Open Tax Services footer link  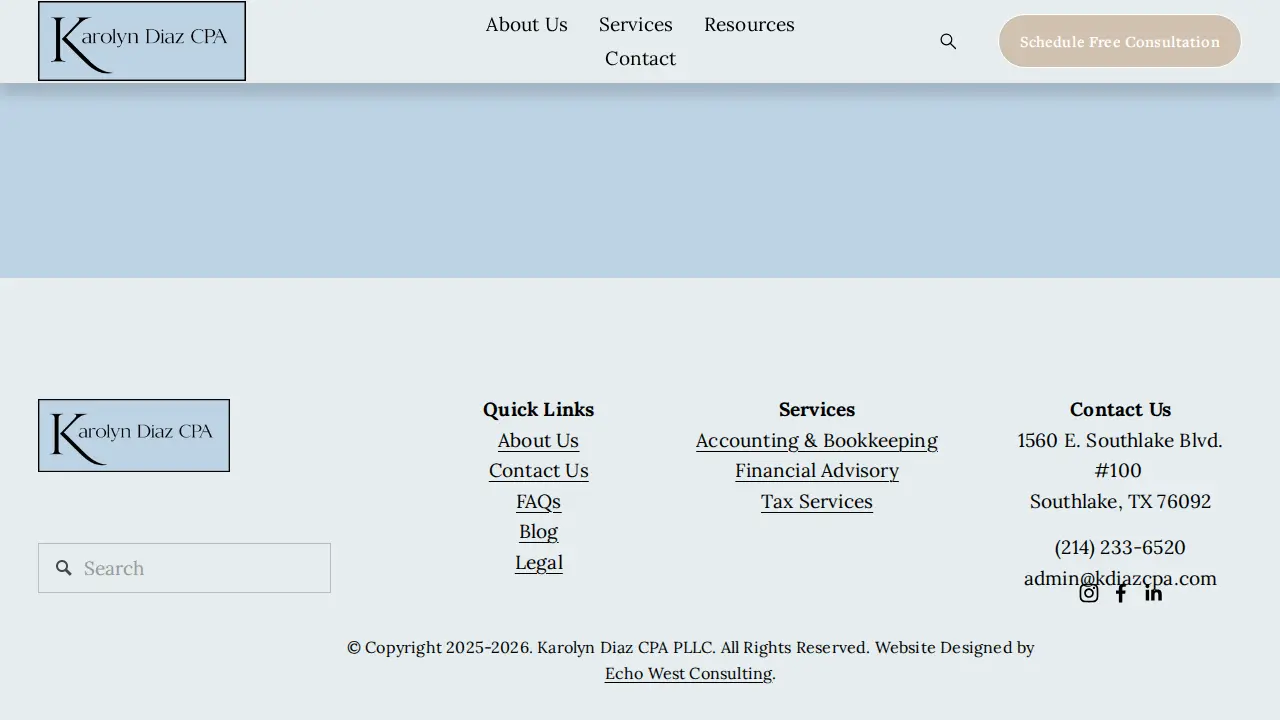[x=817, y=501]
